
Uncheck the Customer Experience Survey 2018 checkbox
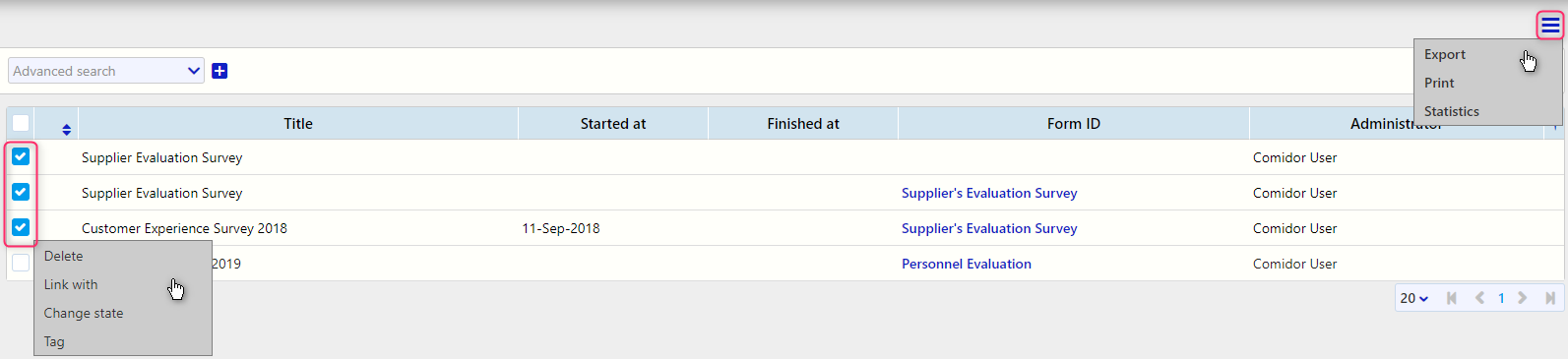pos(21,227)
